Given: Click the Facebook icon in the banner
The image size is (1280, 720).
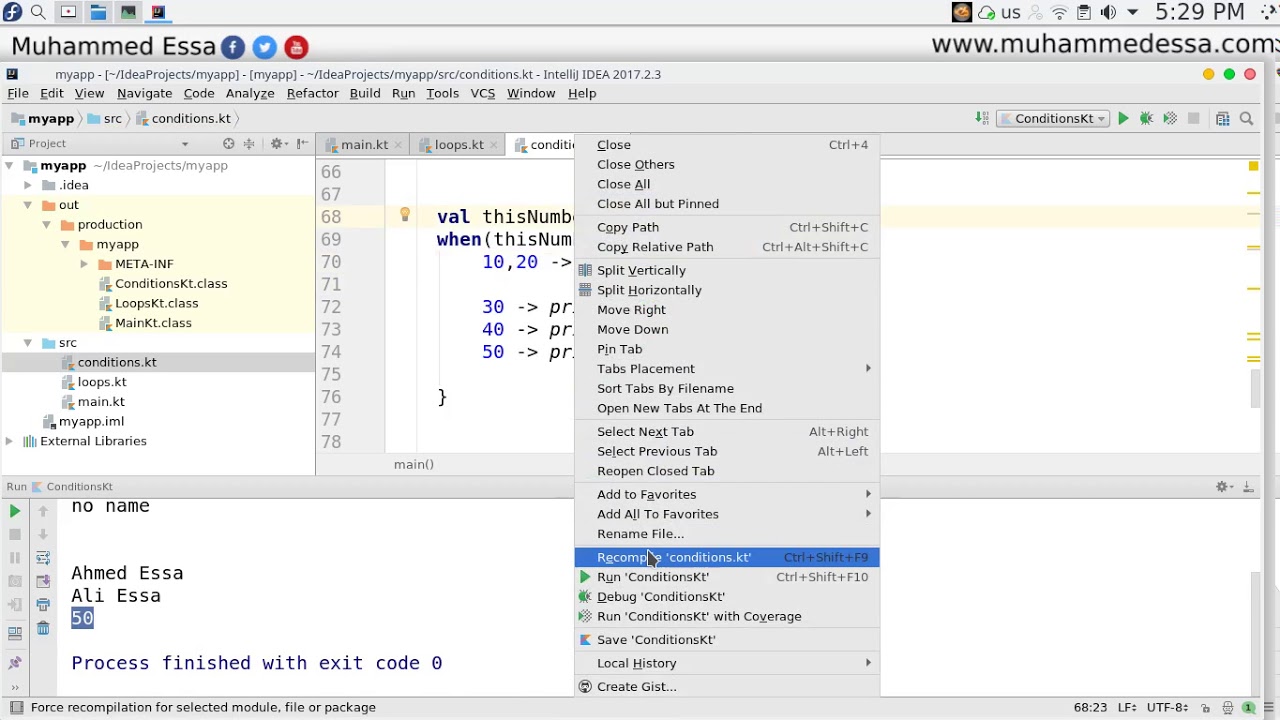Looking at the screenshot, I should pos(232,47).
